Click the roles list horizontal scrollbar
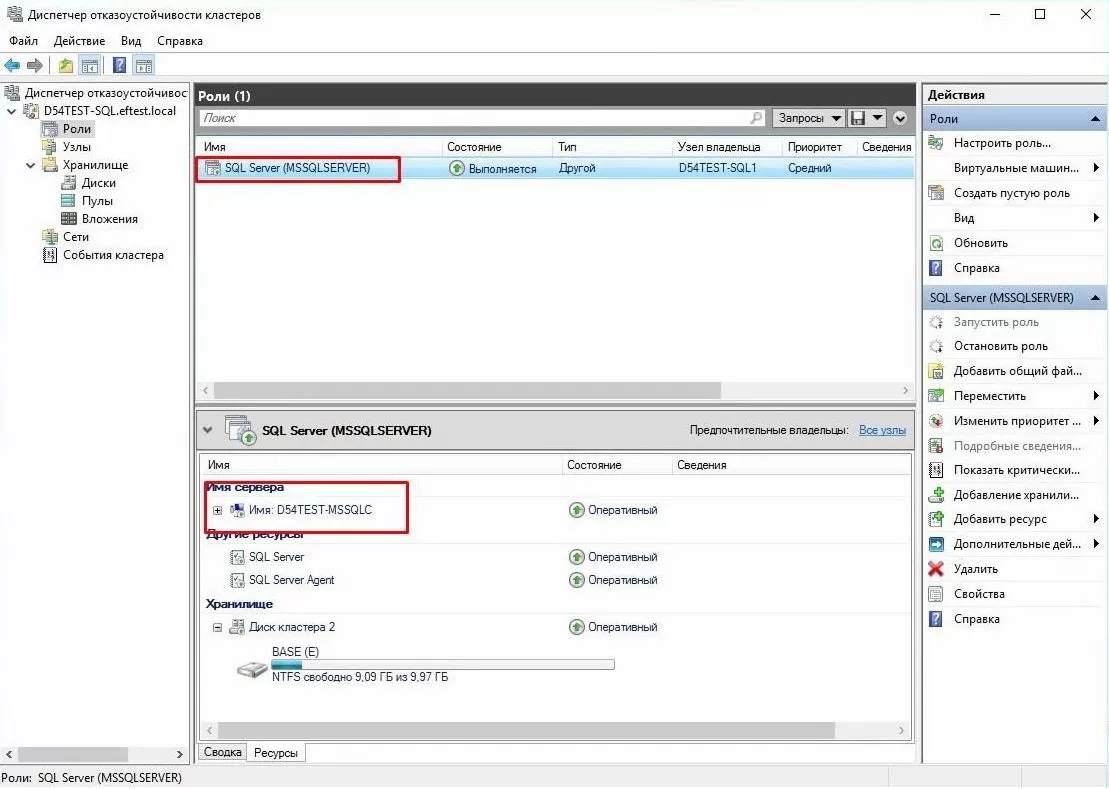Screen dimensions: 1109x789 [x=468, y=391]
